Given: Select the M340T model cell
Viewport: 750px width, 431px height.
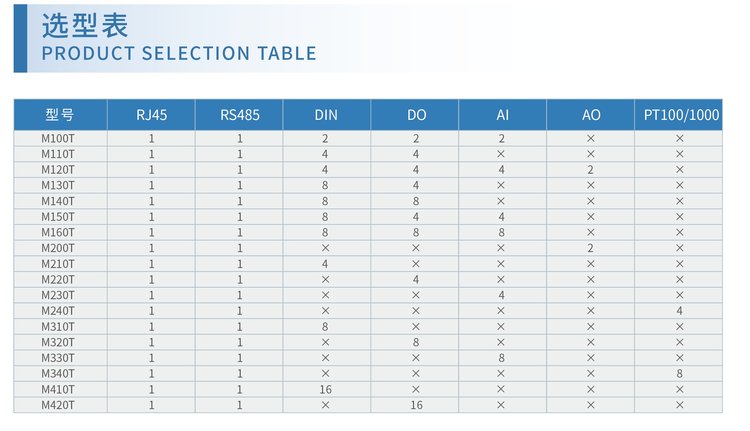Looking at the screenshot, I should (x=58, y=374).
